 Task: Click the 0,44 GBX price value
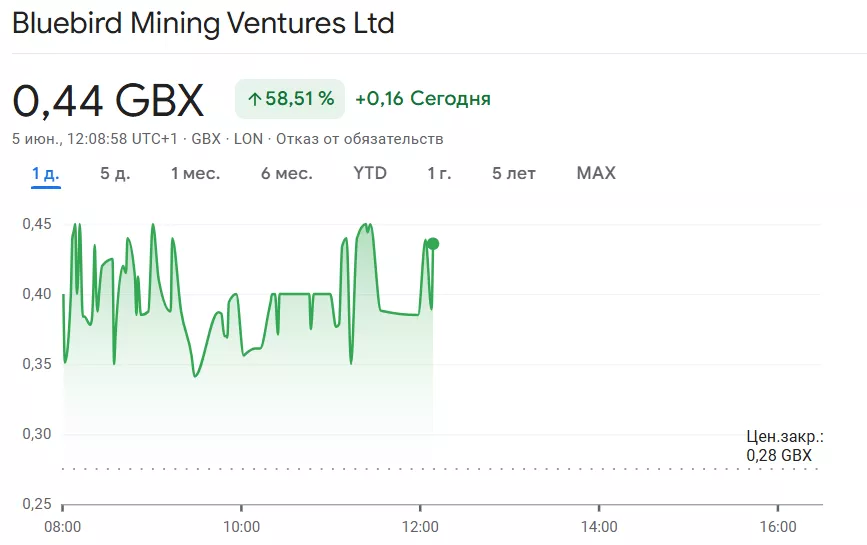tap(108, 100)
